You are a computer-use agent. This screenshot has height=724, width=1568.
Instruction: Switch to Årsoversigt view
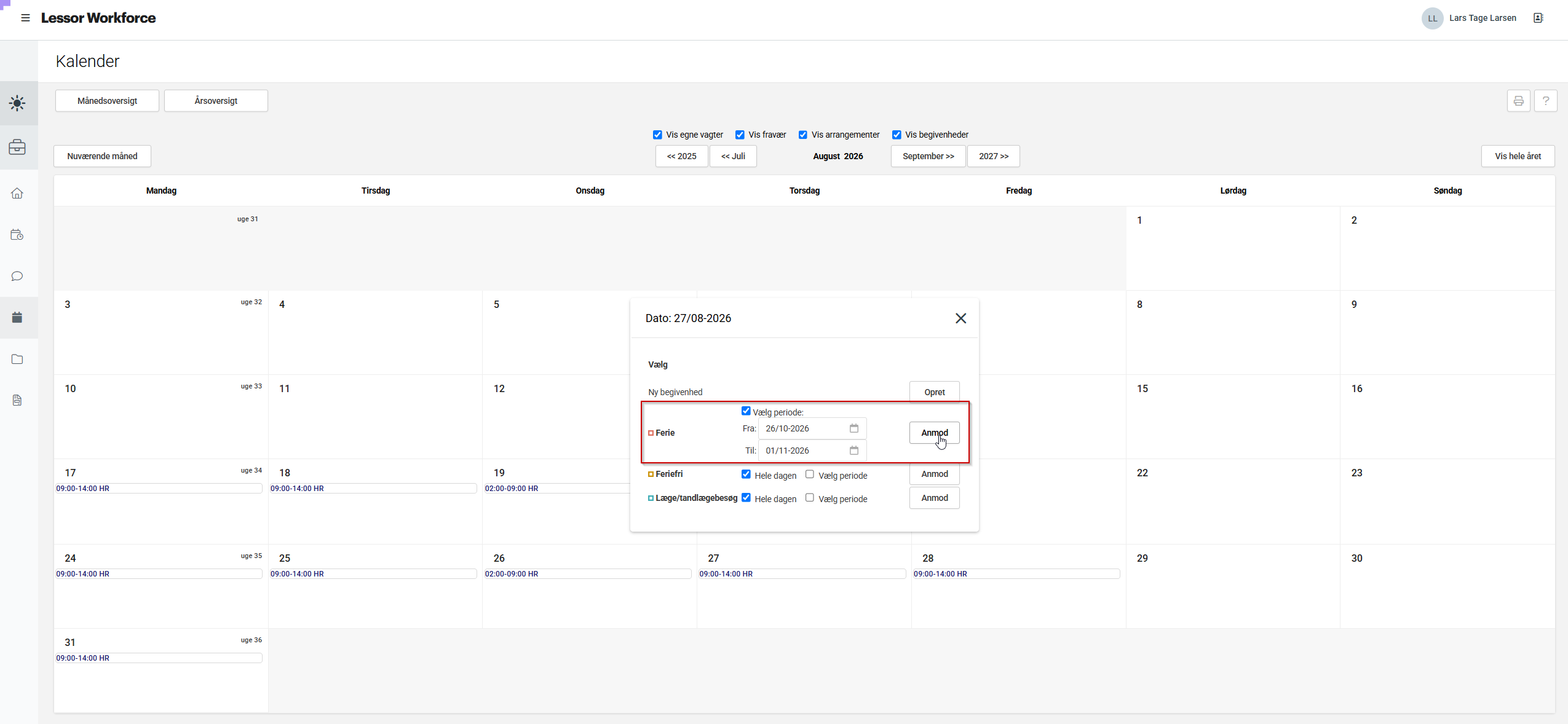point(216,101)
